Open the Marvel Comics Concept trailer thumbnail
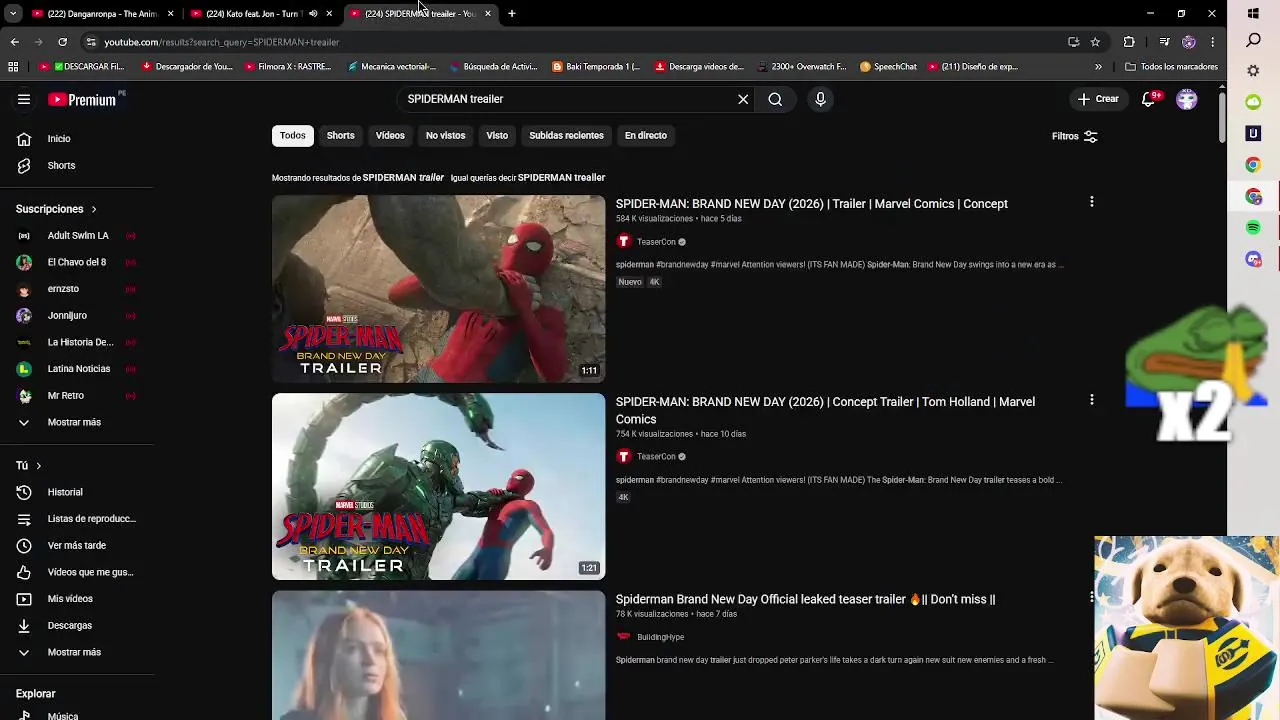The image size is (1280, 720). tap(439, 289)
